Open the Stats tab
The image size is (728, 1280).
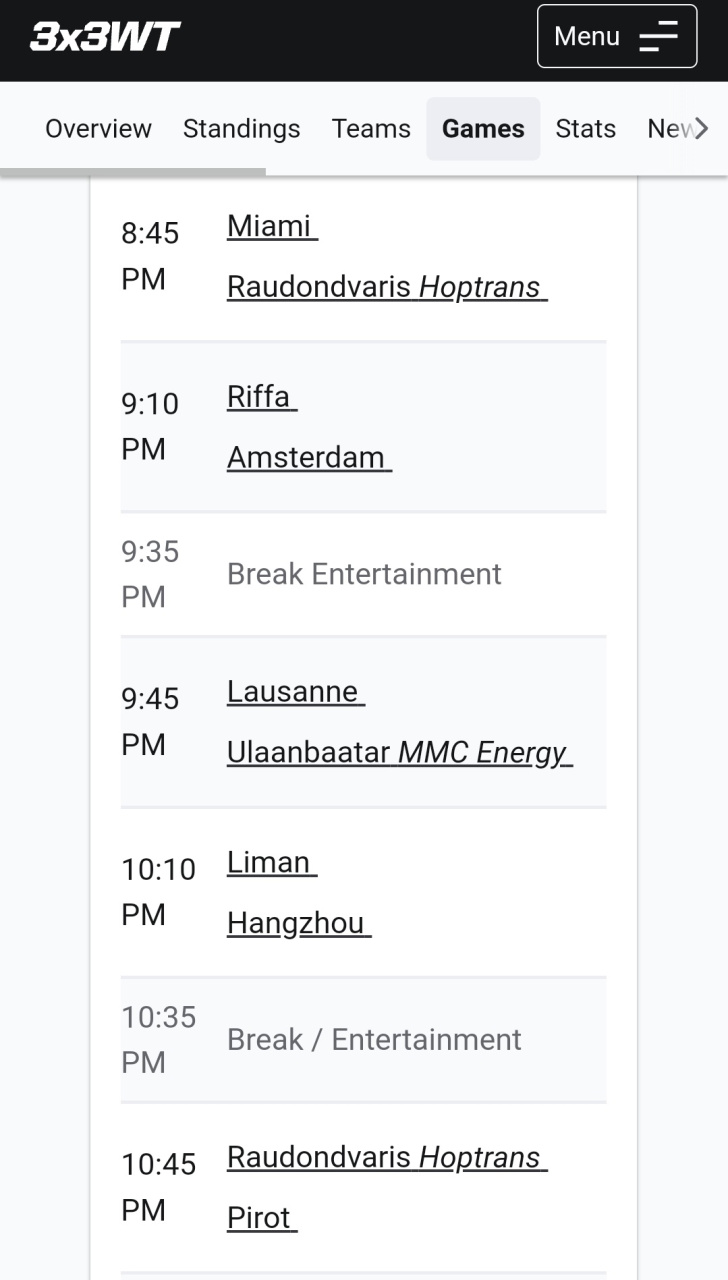585,129
